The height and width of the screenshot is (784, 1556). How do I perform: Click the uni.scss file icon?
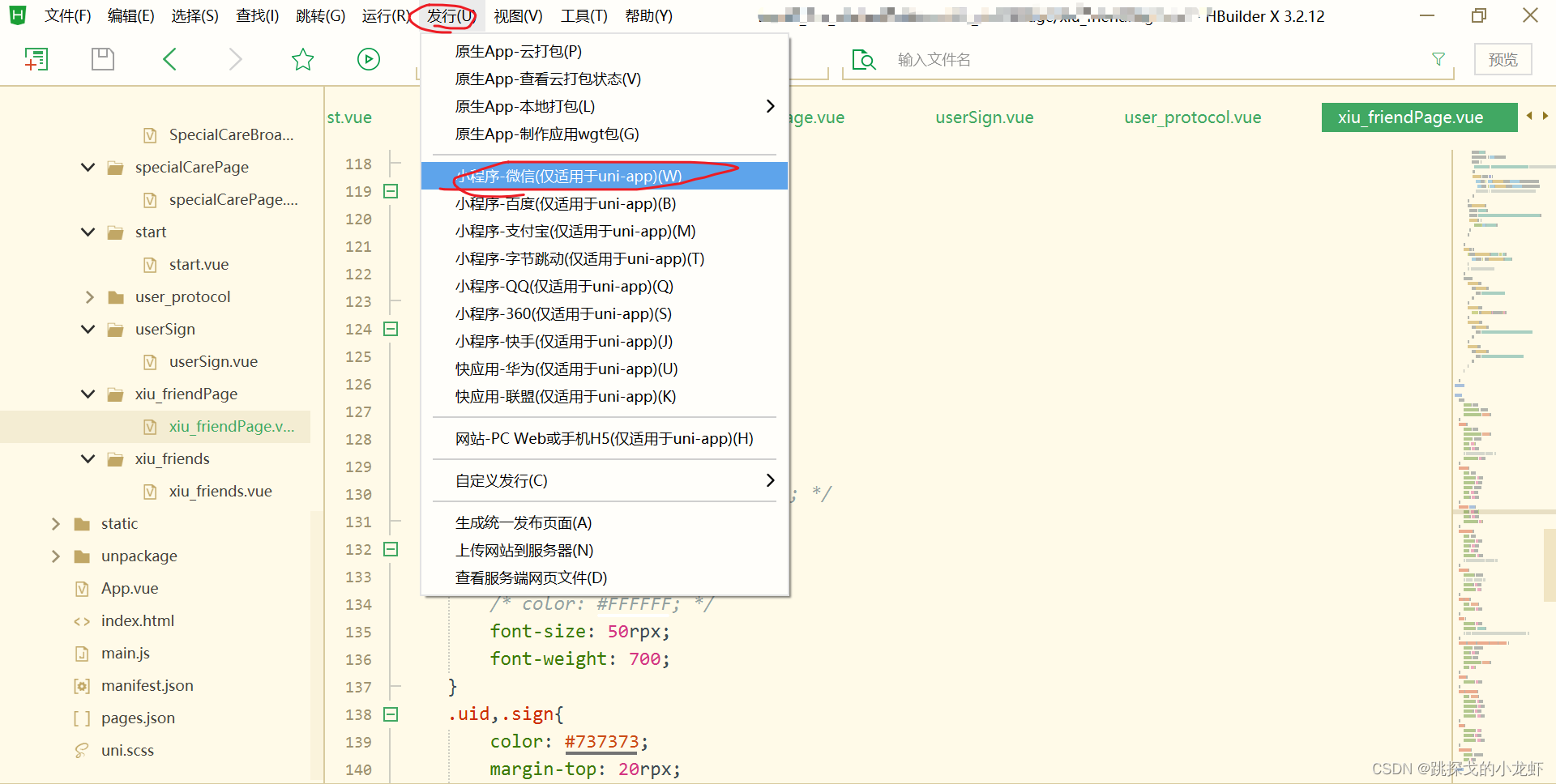pyautogui.click(x=82, y=751)
